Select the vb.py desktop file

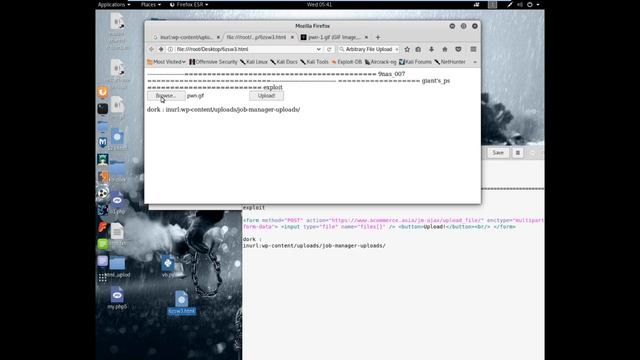[168, 266]
